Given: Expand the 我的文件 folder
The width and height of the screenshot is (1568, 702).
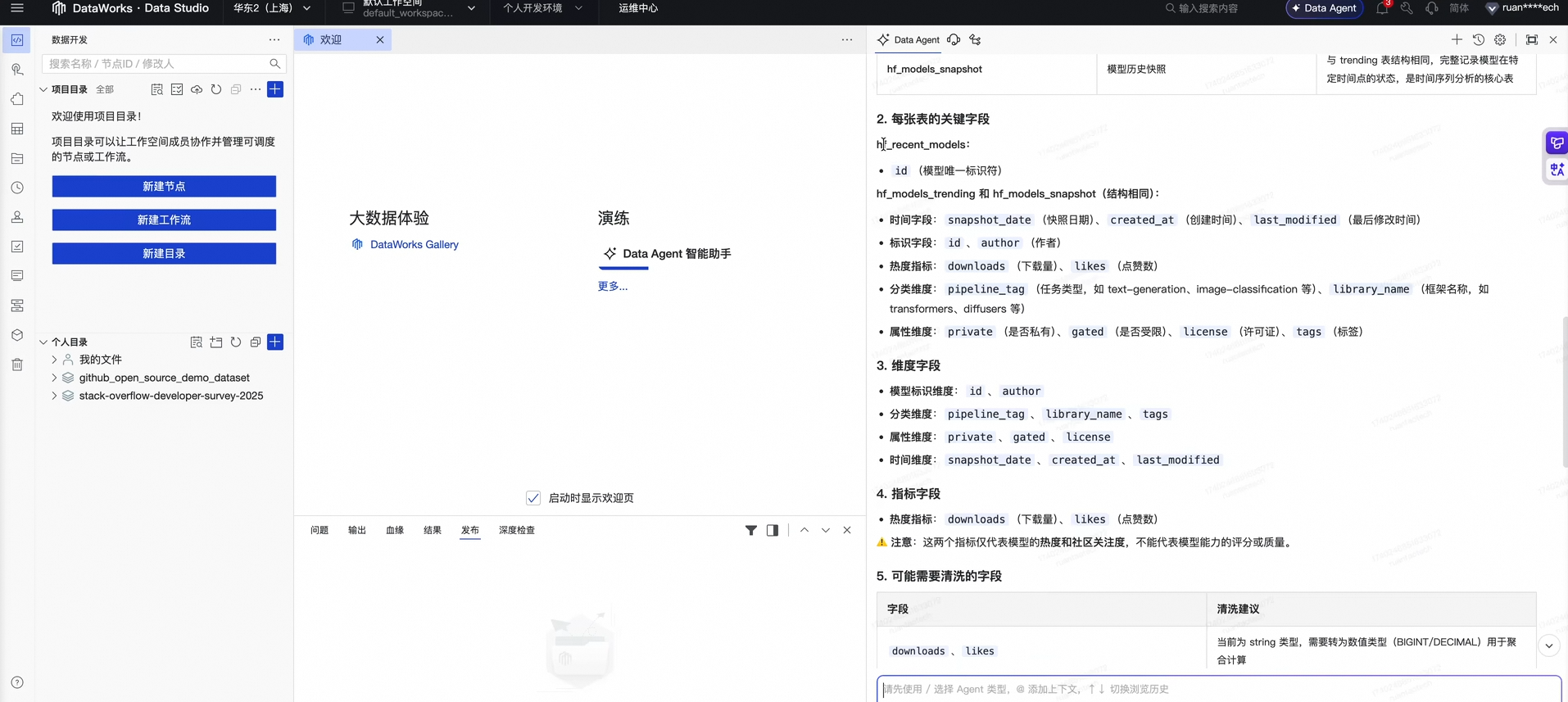Looking at the screenshot, I should [54, 360].
